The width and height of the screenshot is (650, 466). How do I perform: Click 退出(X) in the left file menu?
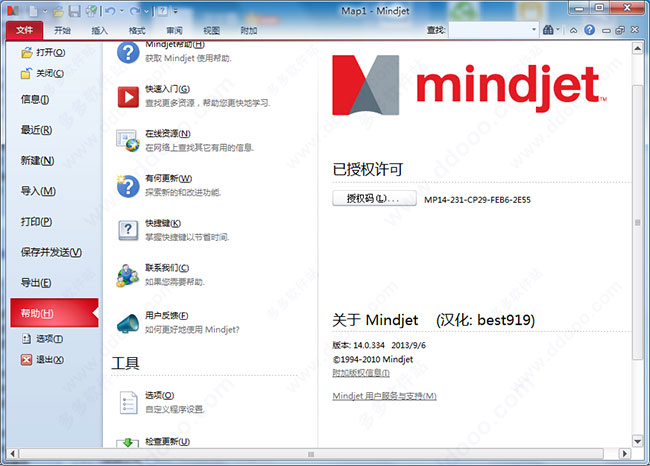pyautogui.click(x=43, y=359)
